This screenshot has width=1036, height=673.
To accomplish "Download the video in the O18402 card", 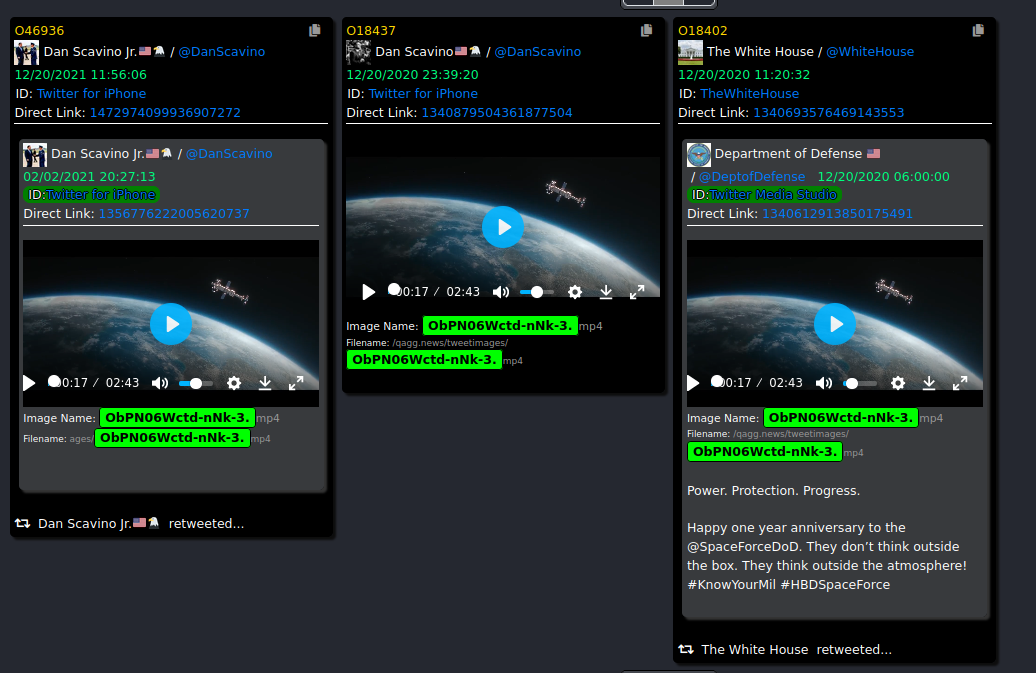I will coord(929,383).
